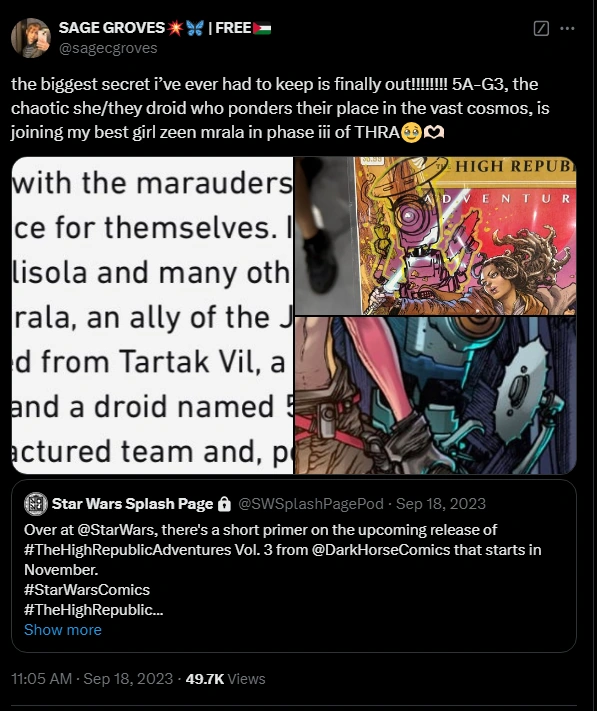Click the 49.7K Views count
Screen dimensions: 597x711
click(x=225, y=679)
